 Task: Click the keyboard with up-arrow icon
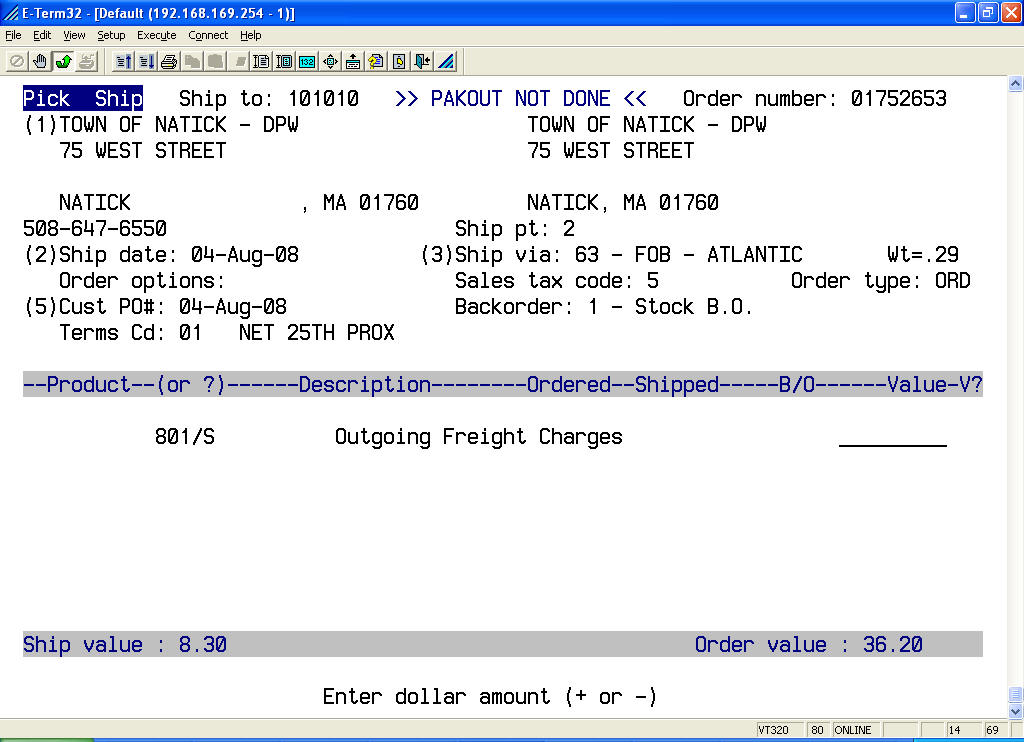[x=353, y=61]
